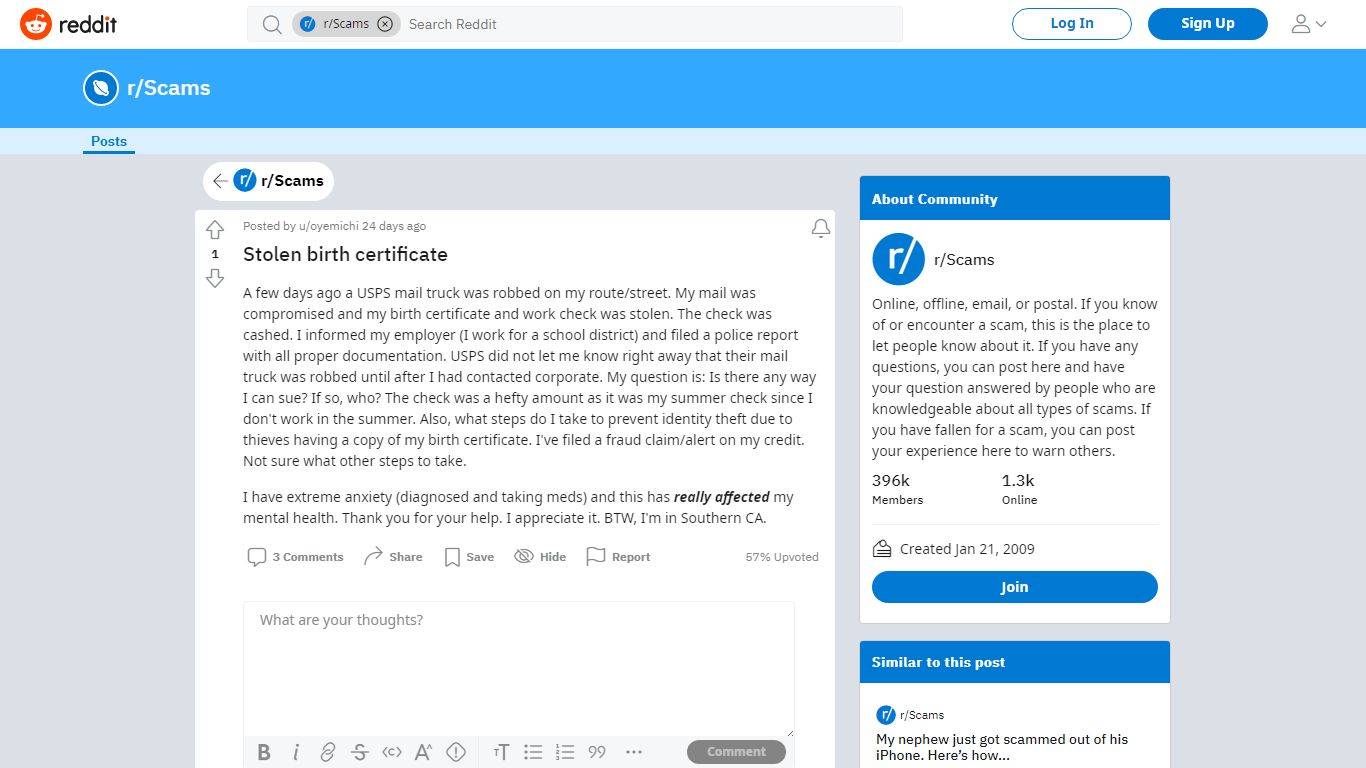Hide this post

(x=540, y=557)
